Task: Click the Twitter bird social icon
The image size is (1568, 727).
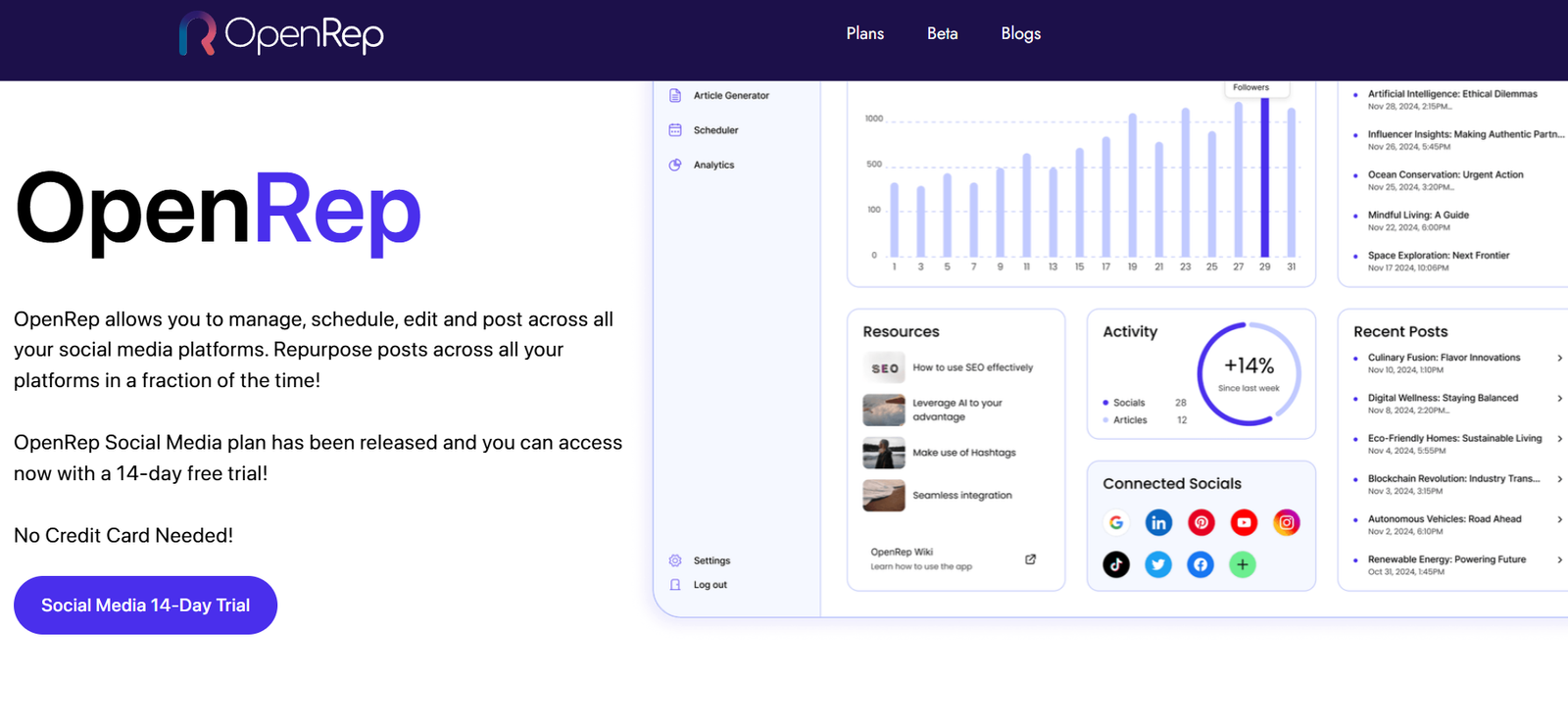Action: coord(1158,564)
